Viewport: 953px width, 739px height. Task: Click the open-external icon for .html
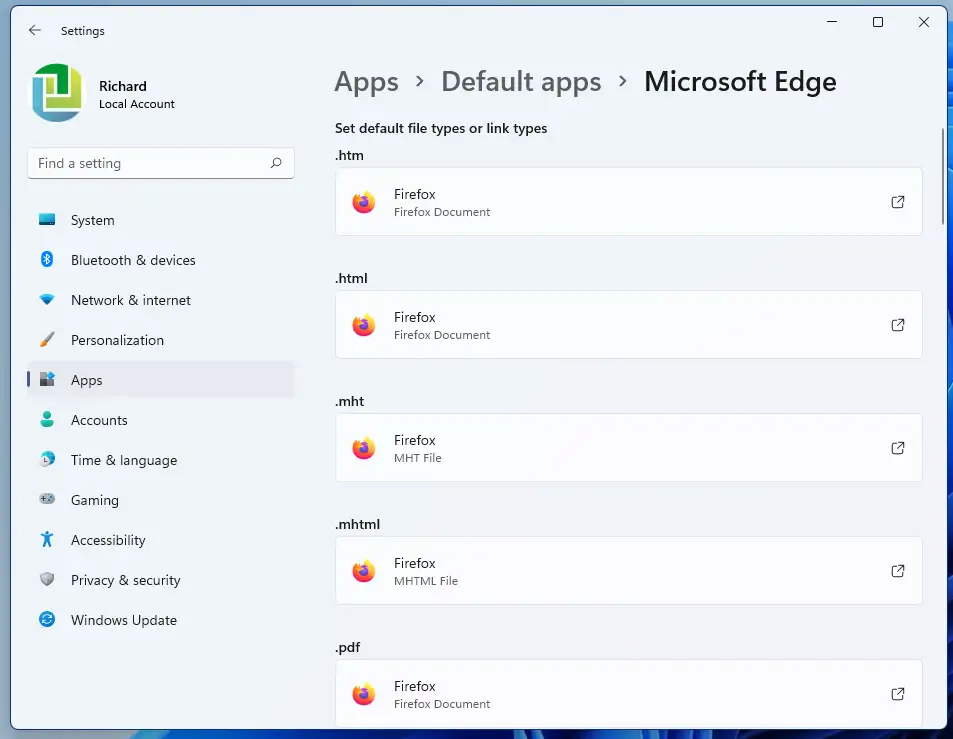tap(898, 325)
